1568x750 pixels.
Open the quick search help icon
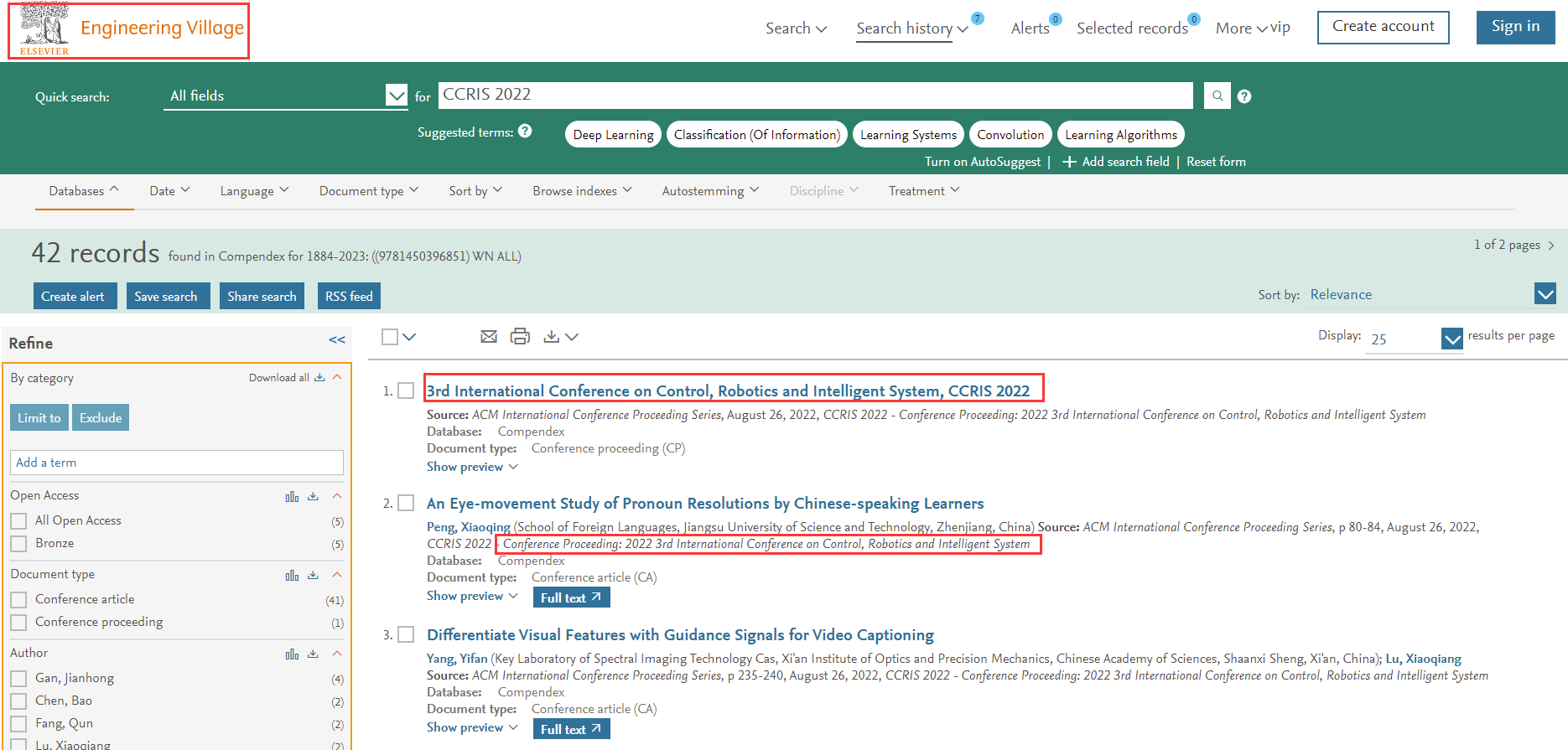(1244, 96)
